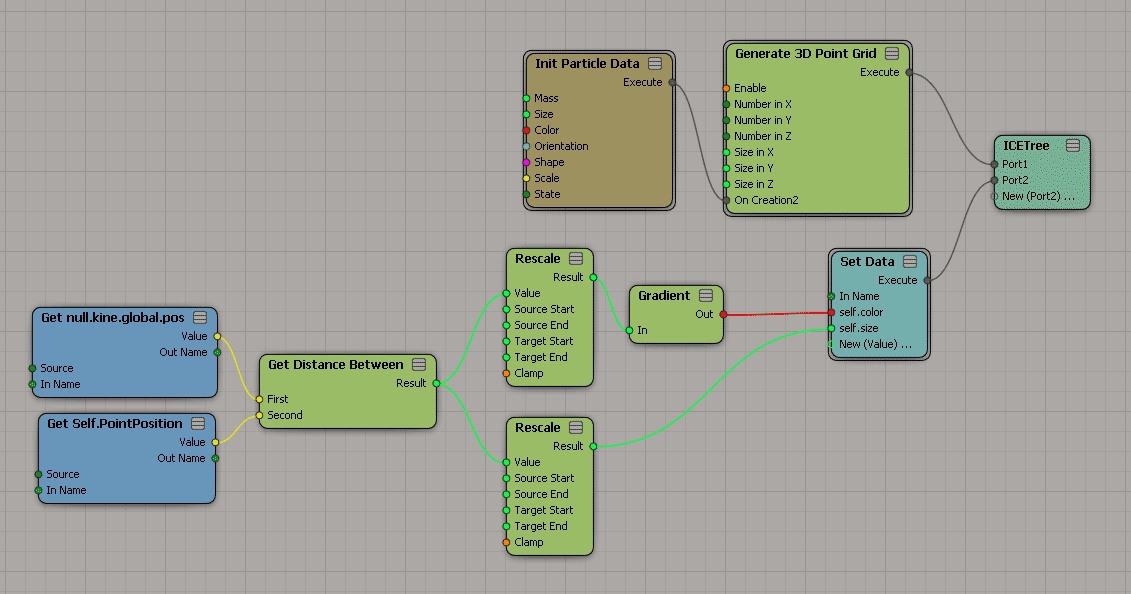Open the Init Particle Data node menu icon
Screen dimensions: 1131x594
click(655, 63)
